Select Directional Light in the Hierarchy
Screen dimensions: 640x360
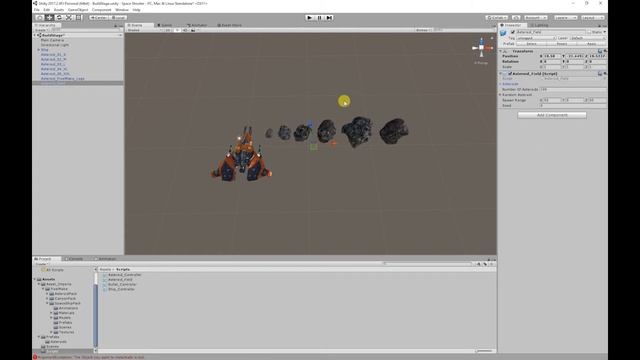(55, 45)
